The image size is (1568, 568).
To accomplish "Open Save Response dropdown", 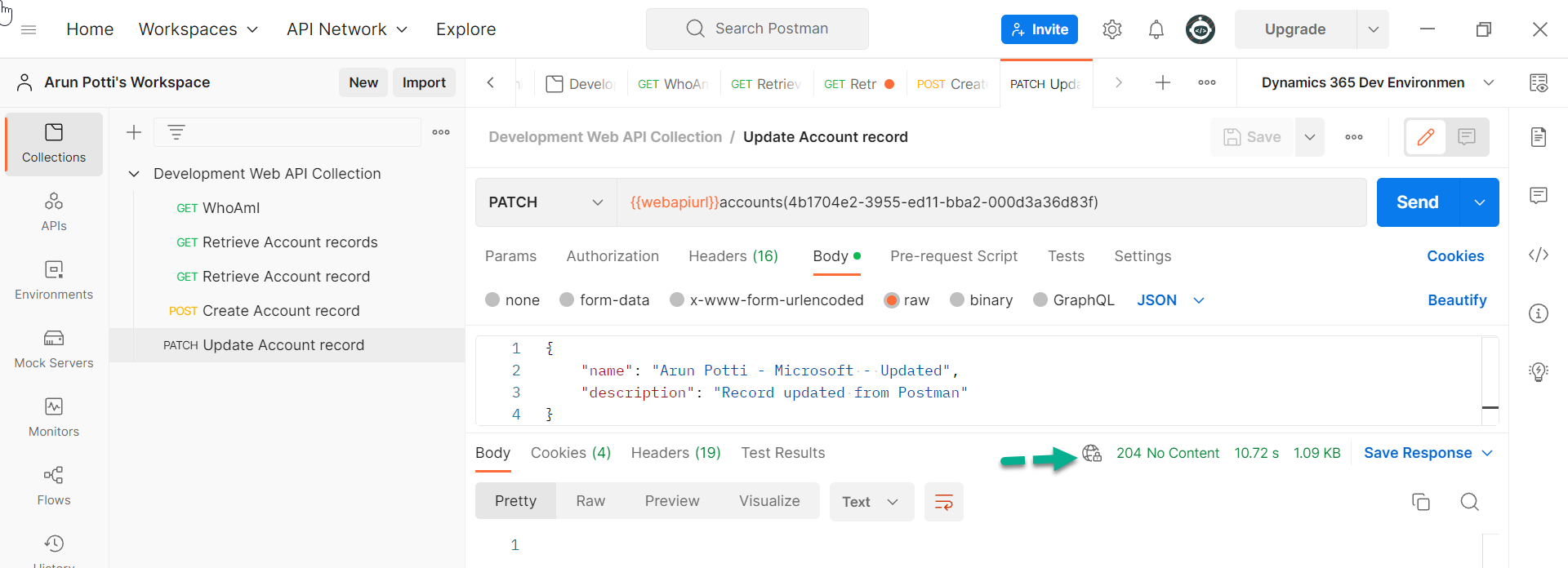I will tap(1428, 453).
